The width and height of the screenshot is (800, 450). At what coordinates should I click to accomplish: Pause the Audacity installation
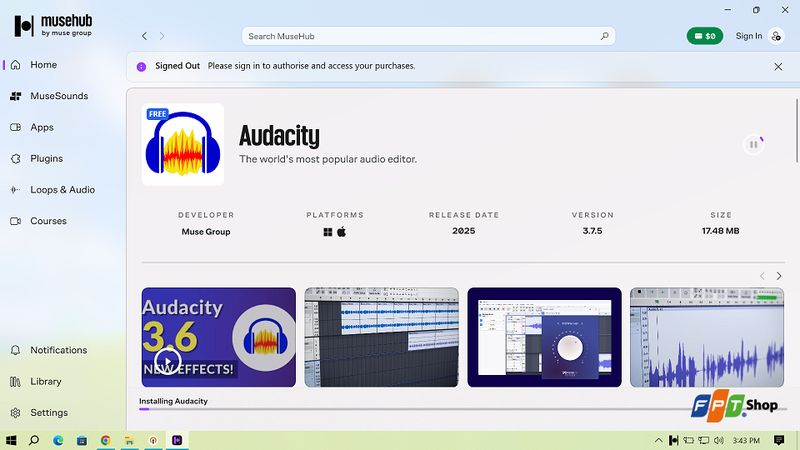point(754,144)
